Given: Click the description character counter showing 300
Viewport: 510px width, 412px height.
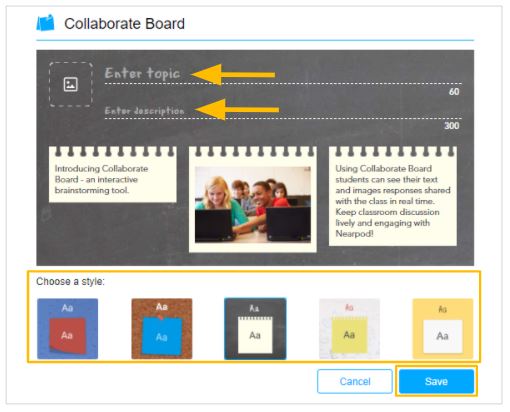Looking at the screenshot, I should coord(452,126).
